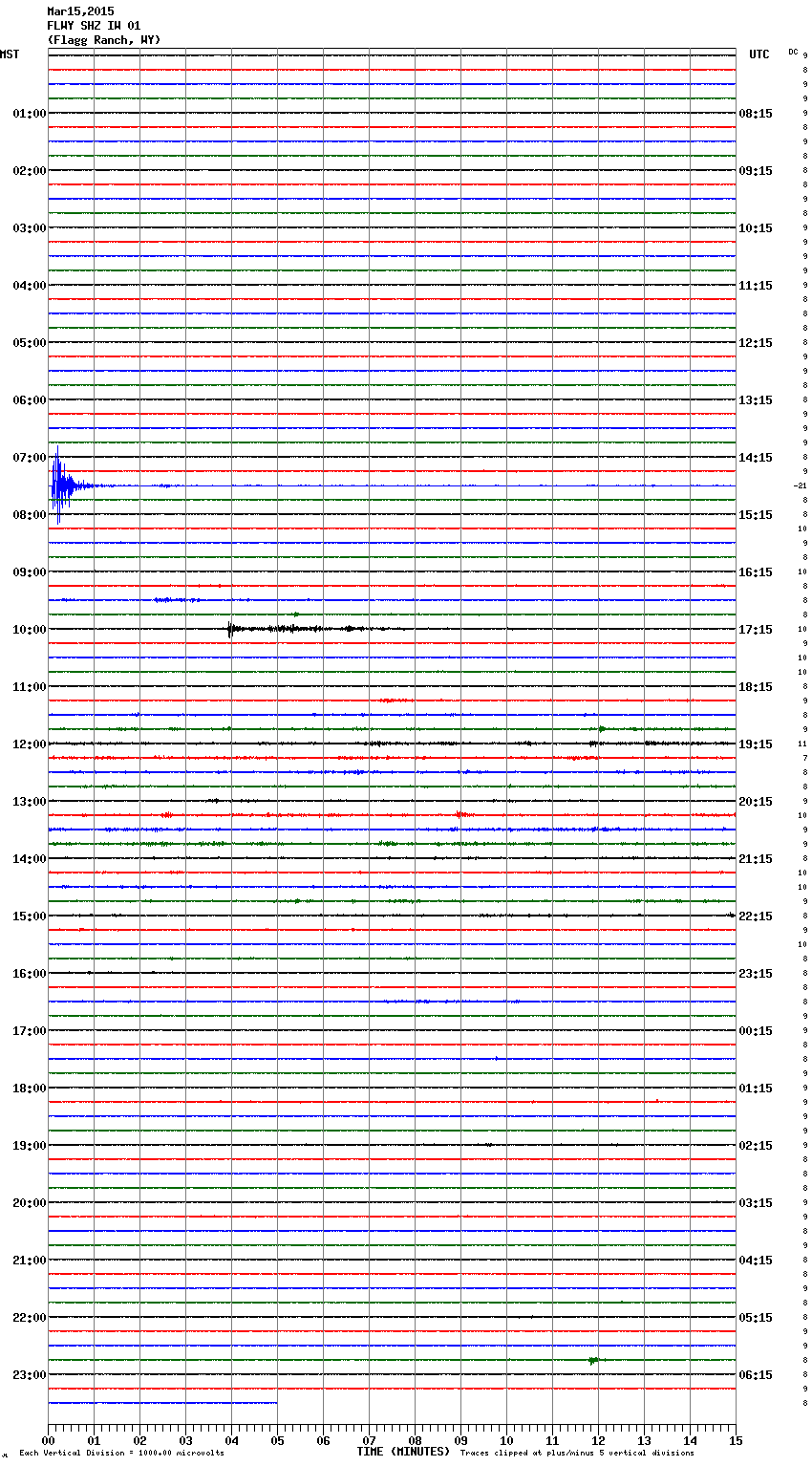This screenshot has height=1466, width=812.
Task: Click the 09 minute tick label
Action: [460, 1440]
